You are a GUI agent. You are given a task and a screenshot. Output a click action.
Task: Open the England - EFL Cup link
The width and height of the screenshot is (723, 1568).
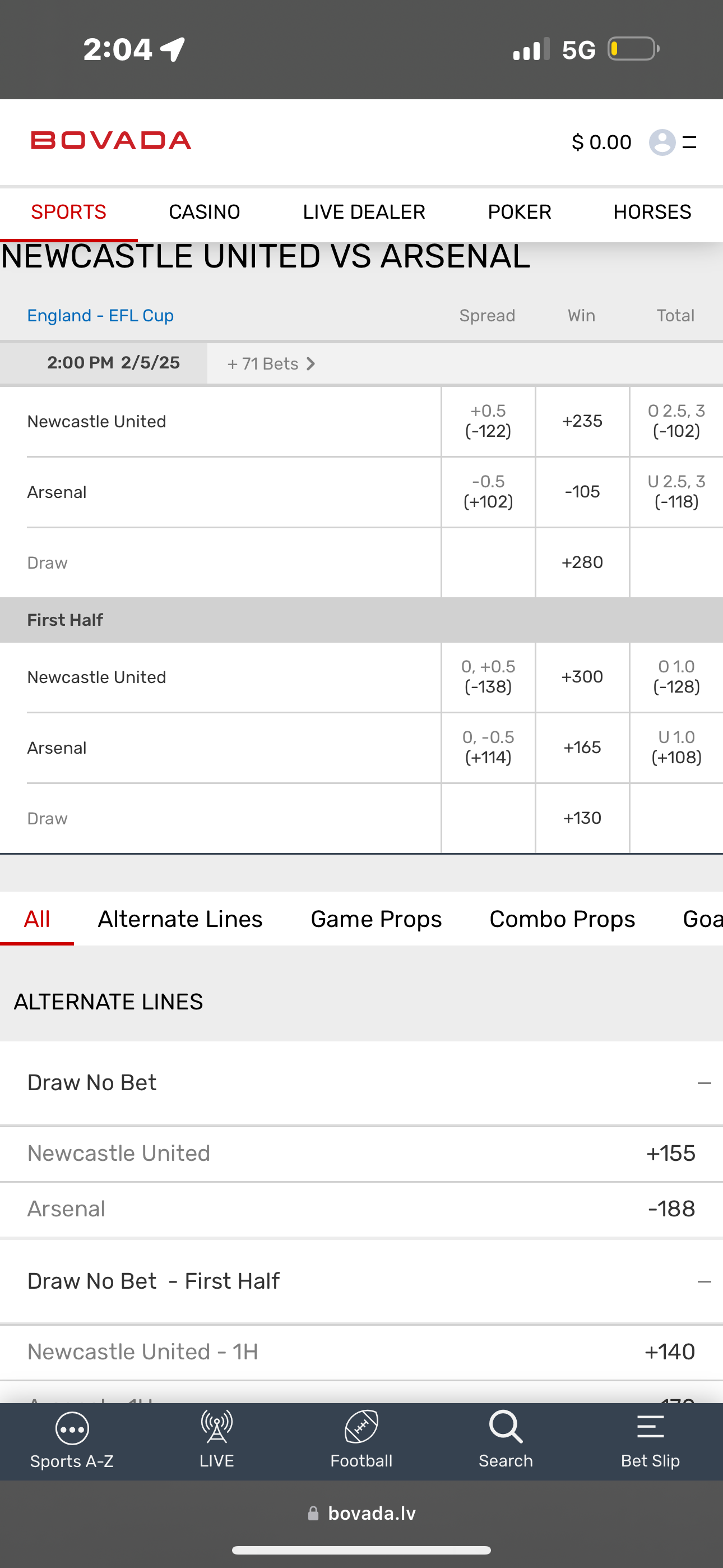[100, 315]
